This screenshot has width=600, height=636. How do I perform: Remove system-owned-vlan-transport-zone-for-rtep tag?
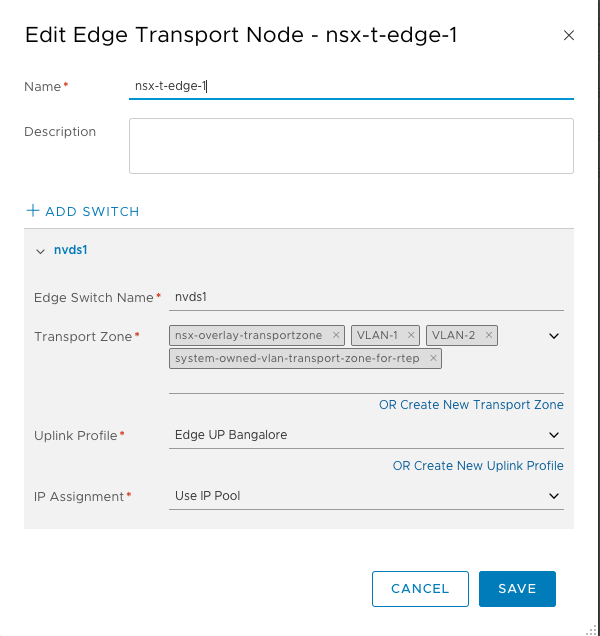[433, 358]
